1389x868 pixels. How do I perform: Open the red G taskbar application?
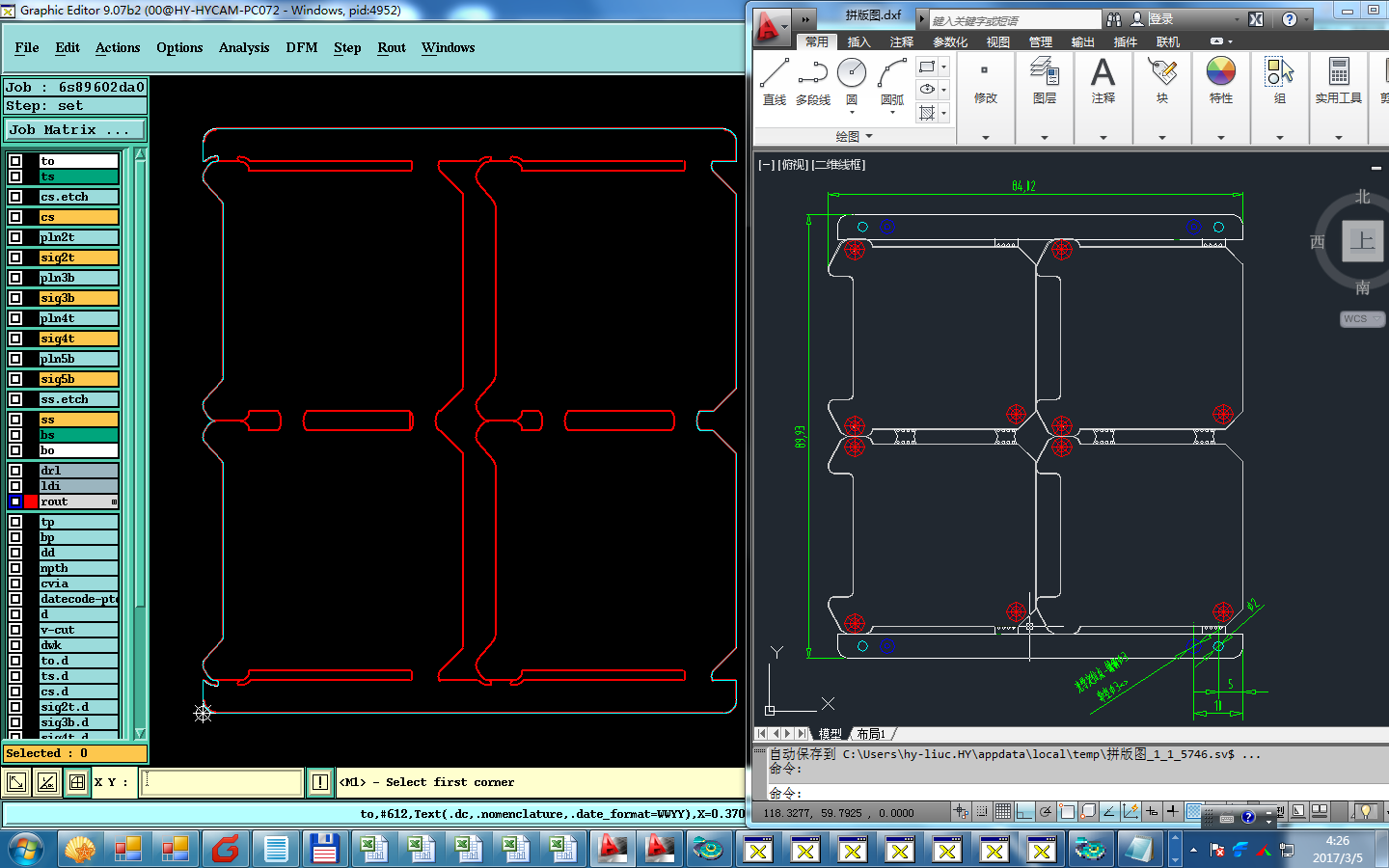point(226,850)
